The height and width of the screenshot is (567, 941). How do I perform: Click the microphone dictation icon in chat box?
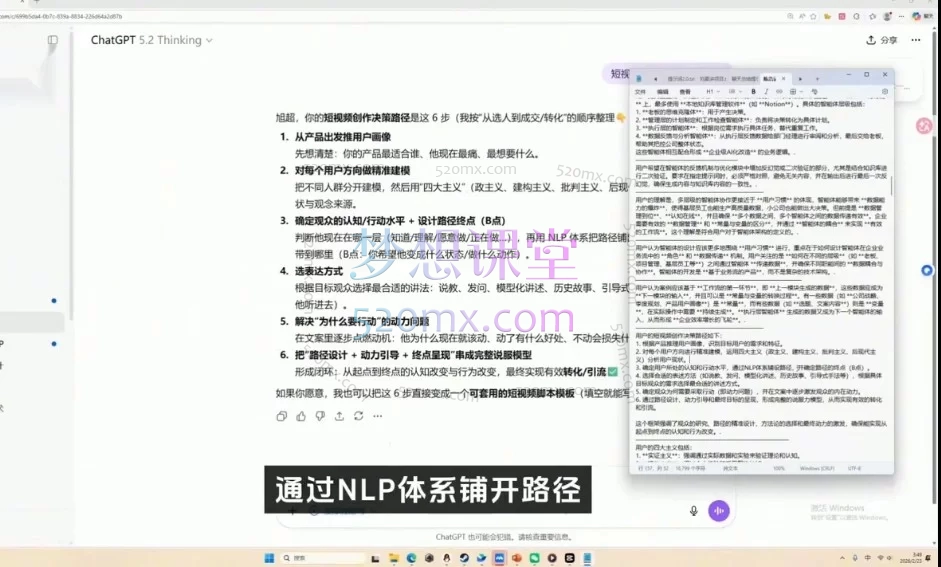pyautogui.click(x=694, y=511)
